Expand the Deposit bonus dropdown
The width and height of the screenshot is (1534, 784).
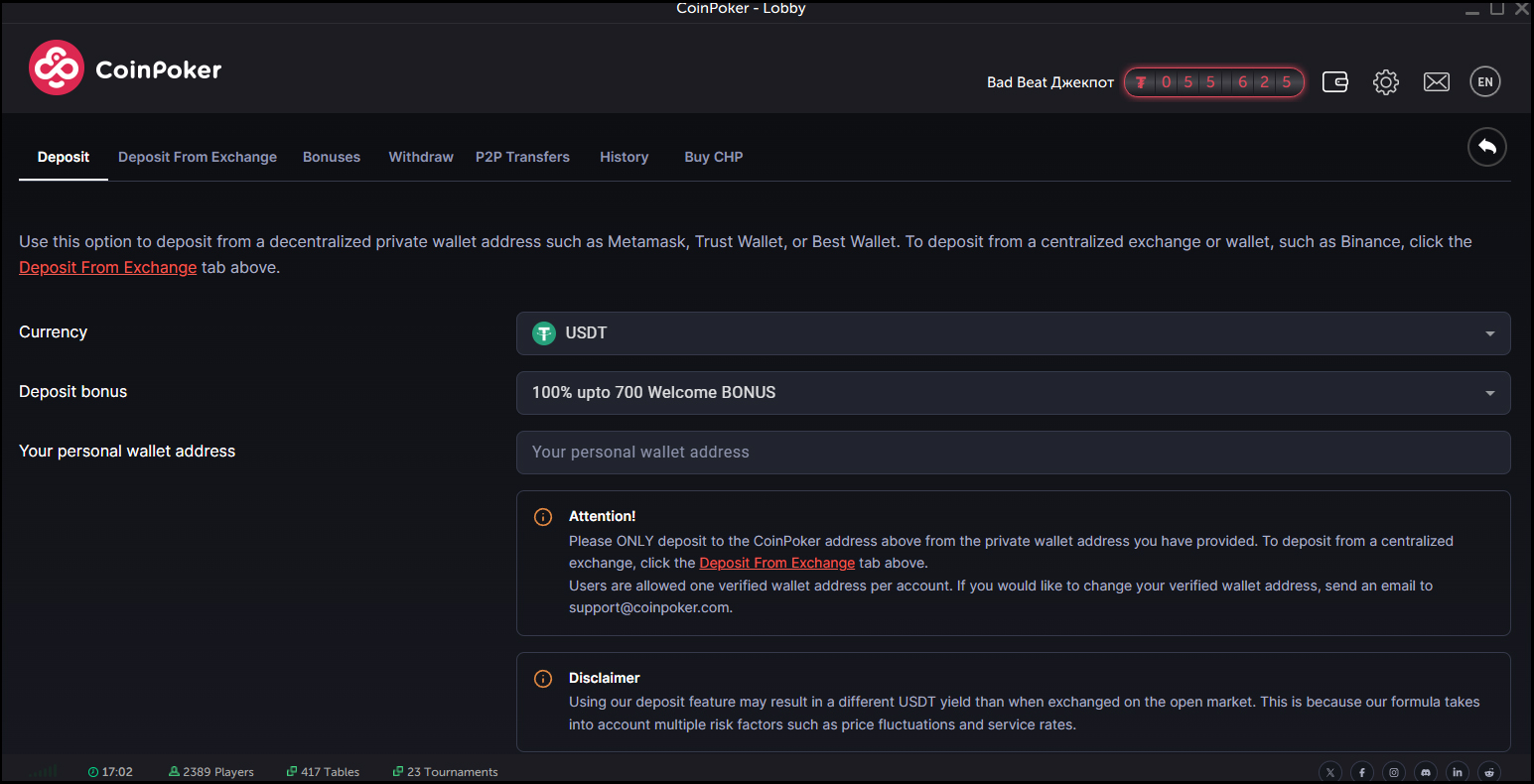pos(1013,393)
